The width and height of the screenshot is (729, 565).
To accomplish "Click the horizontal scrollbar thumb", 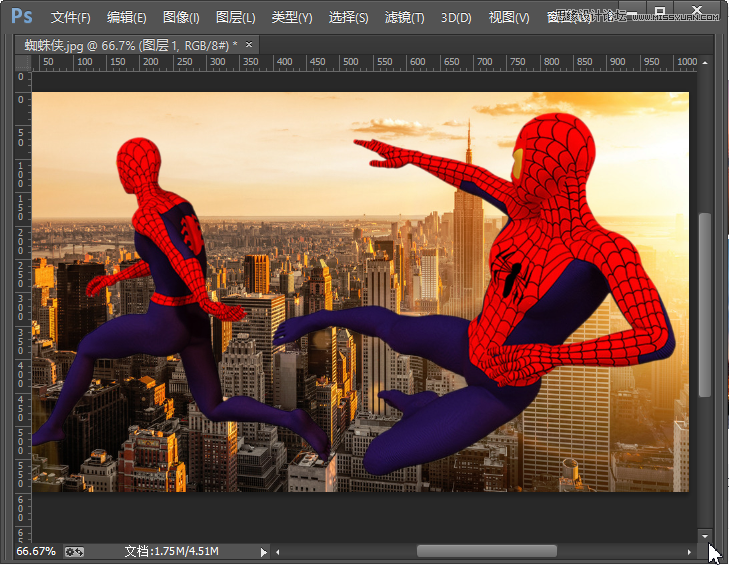I will click(x=487, y=552).
